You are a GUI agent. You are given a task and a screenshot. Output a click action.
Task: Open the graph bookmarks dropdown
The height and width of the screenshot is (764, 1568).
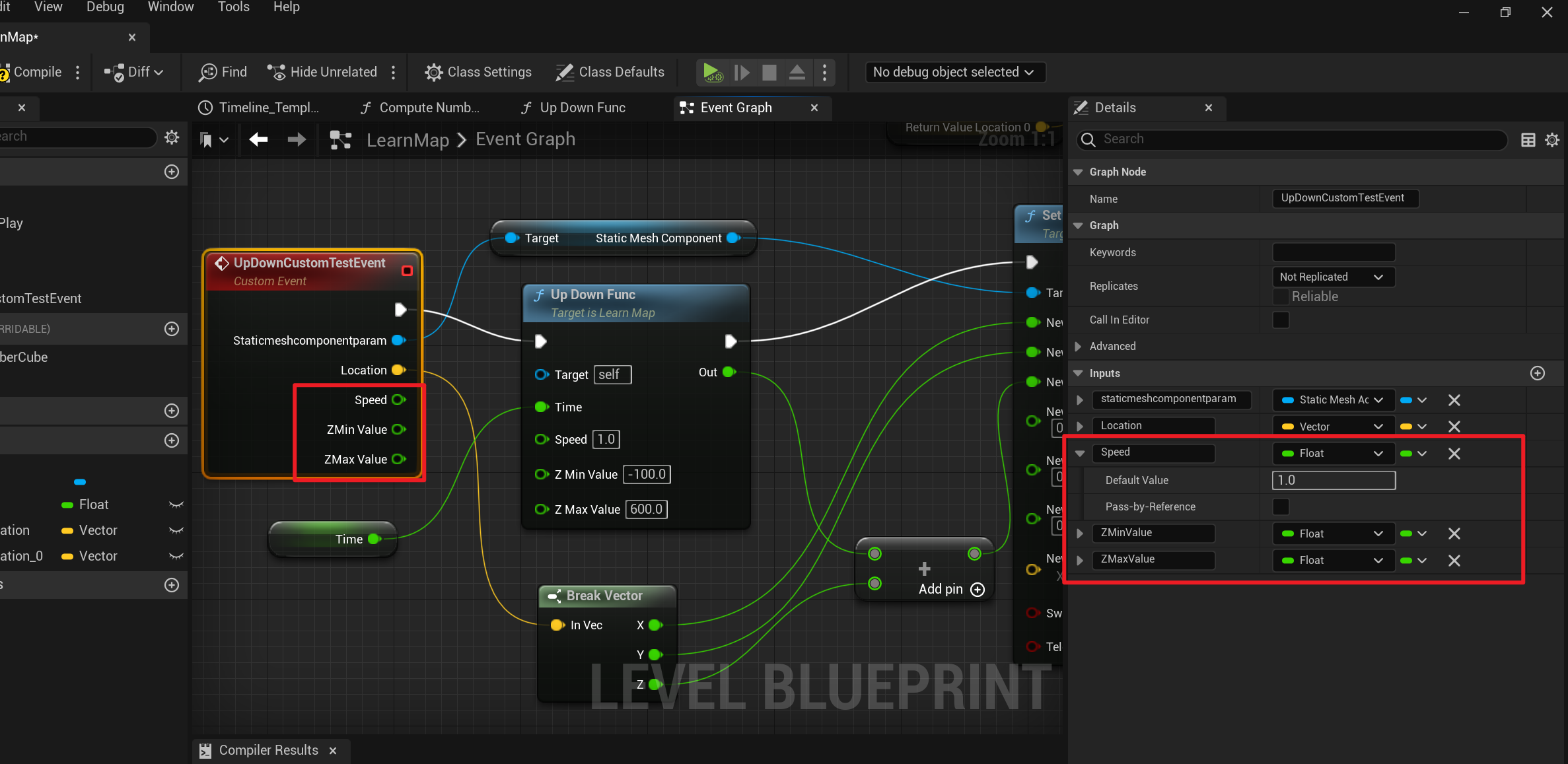tap(214, 139)
